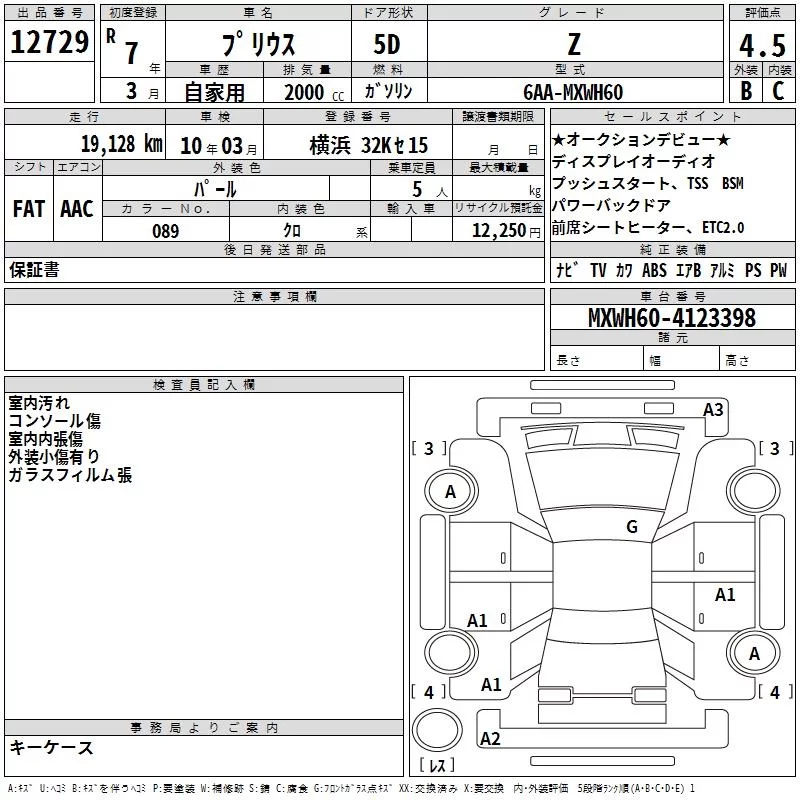Click the grade Z cell
This screenshot has width=800, height=800.
[x=573, y=46]
